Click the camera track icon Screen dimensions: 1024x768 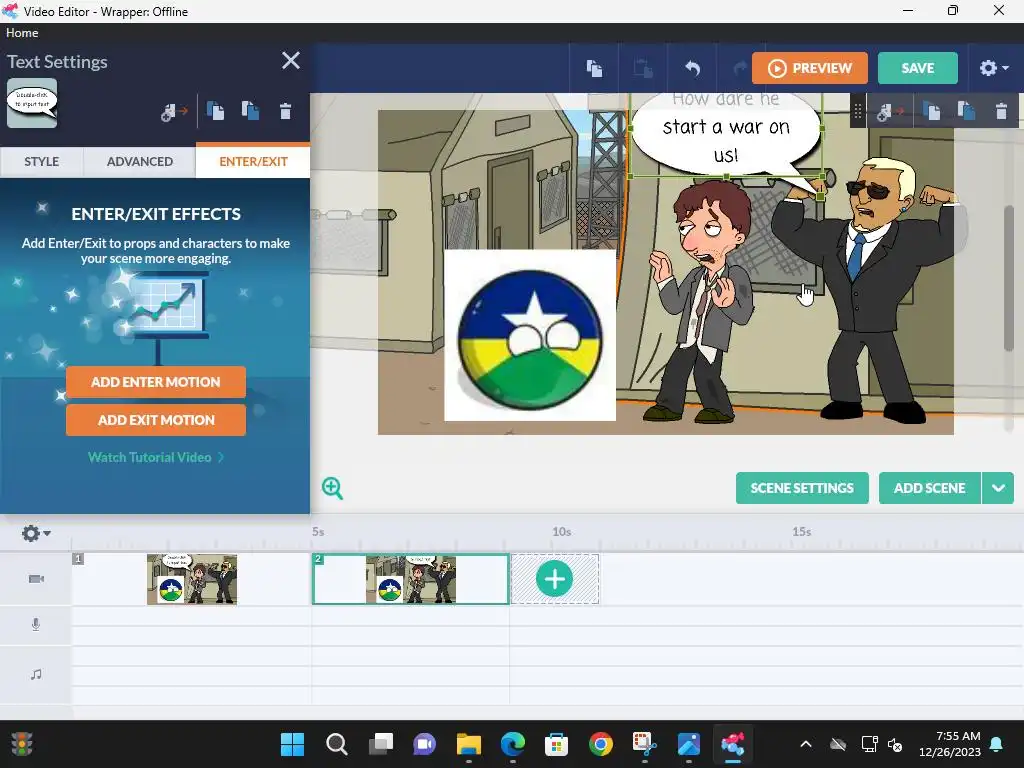pyautogui.click(x=36, y=579)
